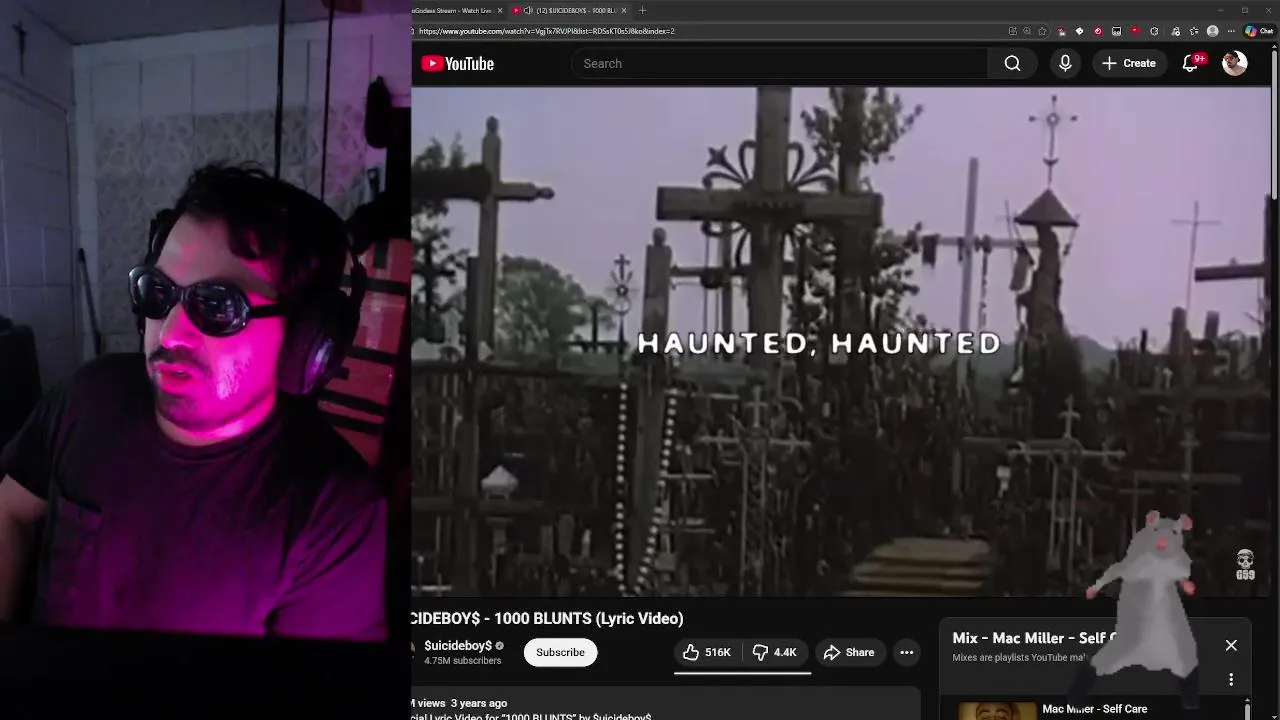Click the 4.75M subscribers text
This screenshot has width=1280, height=720.
pyautogui.click(x=463, y=661)
